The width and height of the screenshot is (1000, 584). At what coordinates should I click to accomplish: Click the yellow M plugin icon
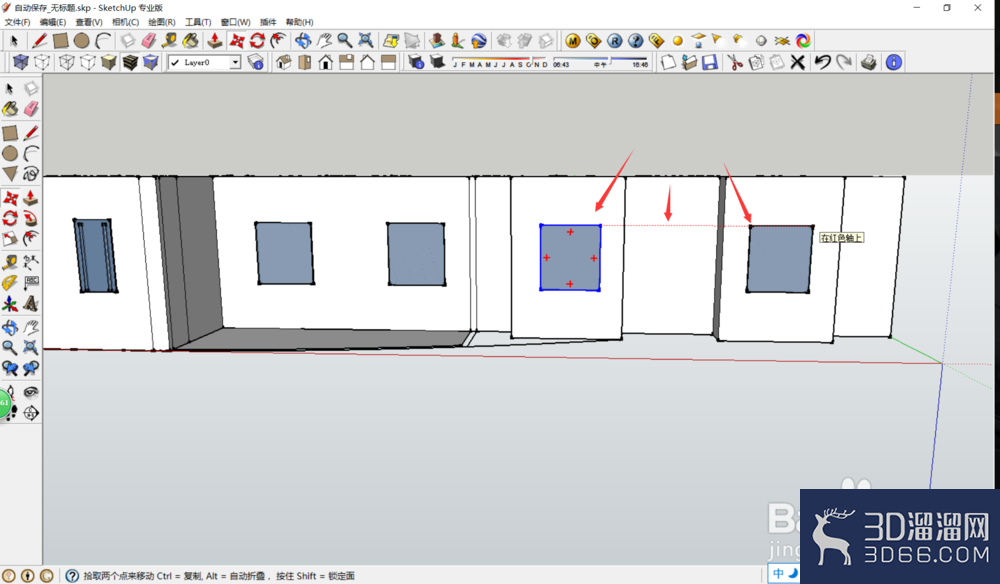pyautogui.click(x=573, y=41)
